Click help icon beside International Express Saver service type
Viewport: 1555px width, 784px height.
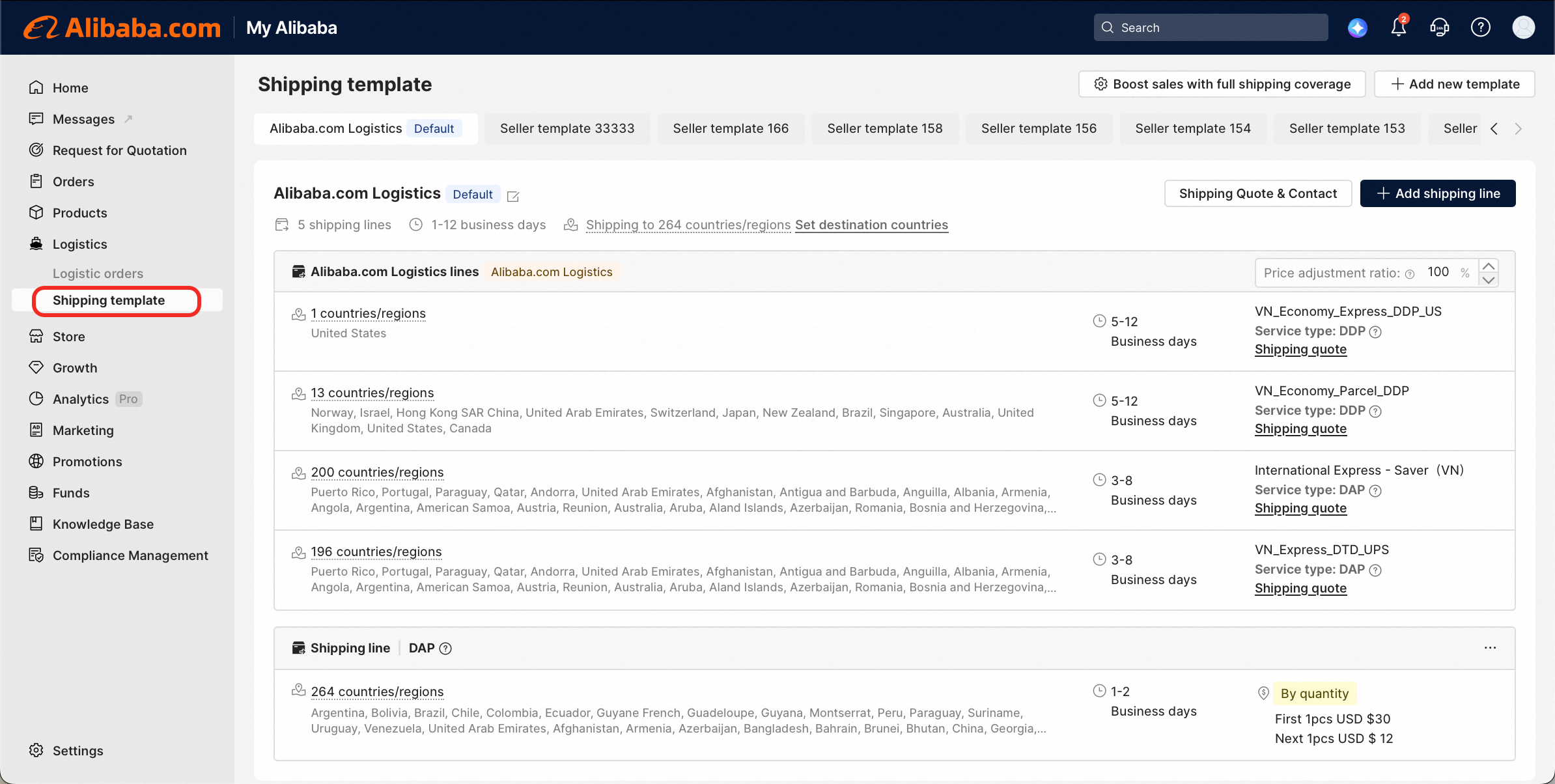tap(1375, 491)
